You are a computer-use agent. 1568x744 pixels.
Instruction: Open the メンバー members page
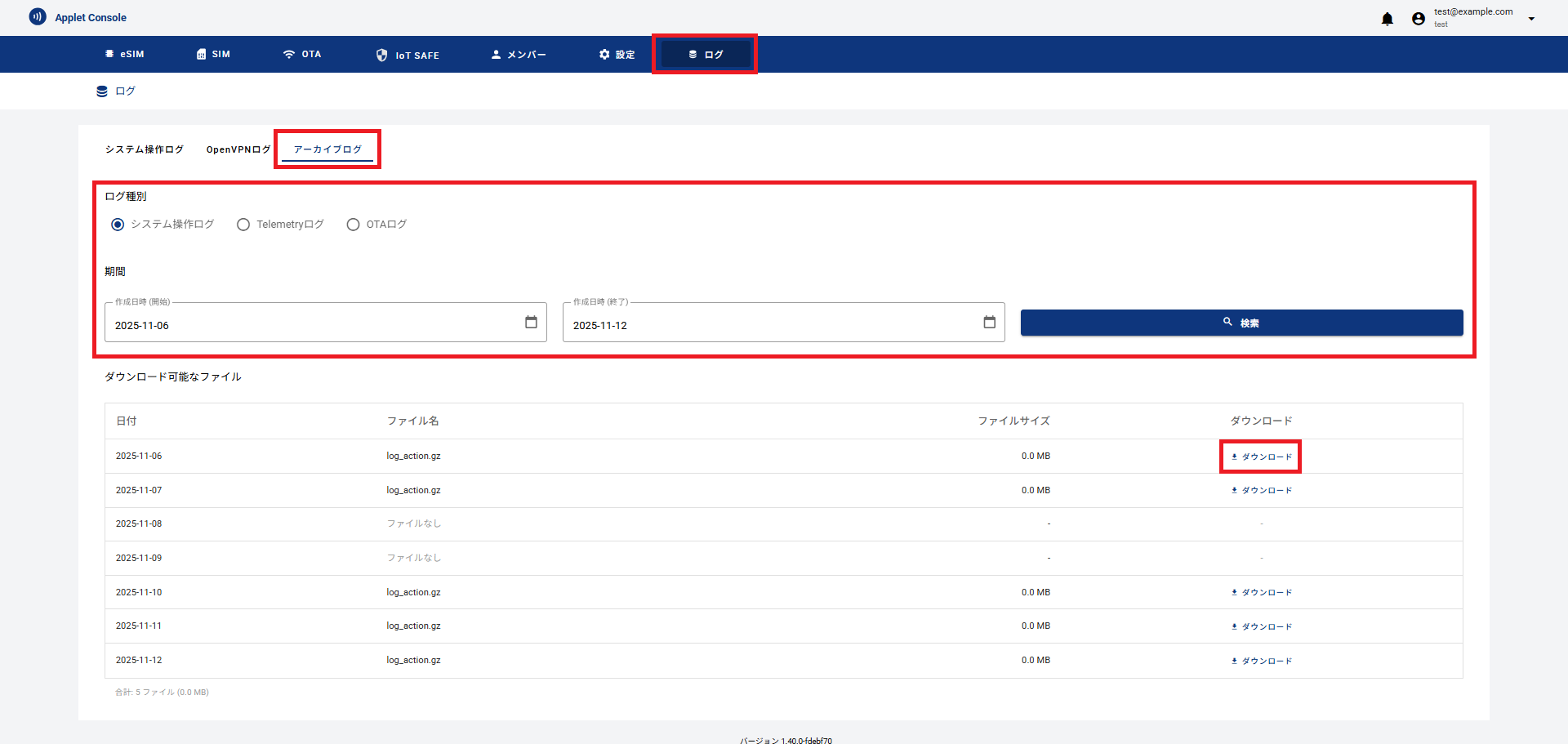(519, 55)
